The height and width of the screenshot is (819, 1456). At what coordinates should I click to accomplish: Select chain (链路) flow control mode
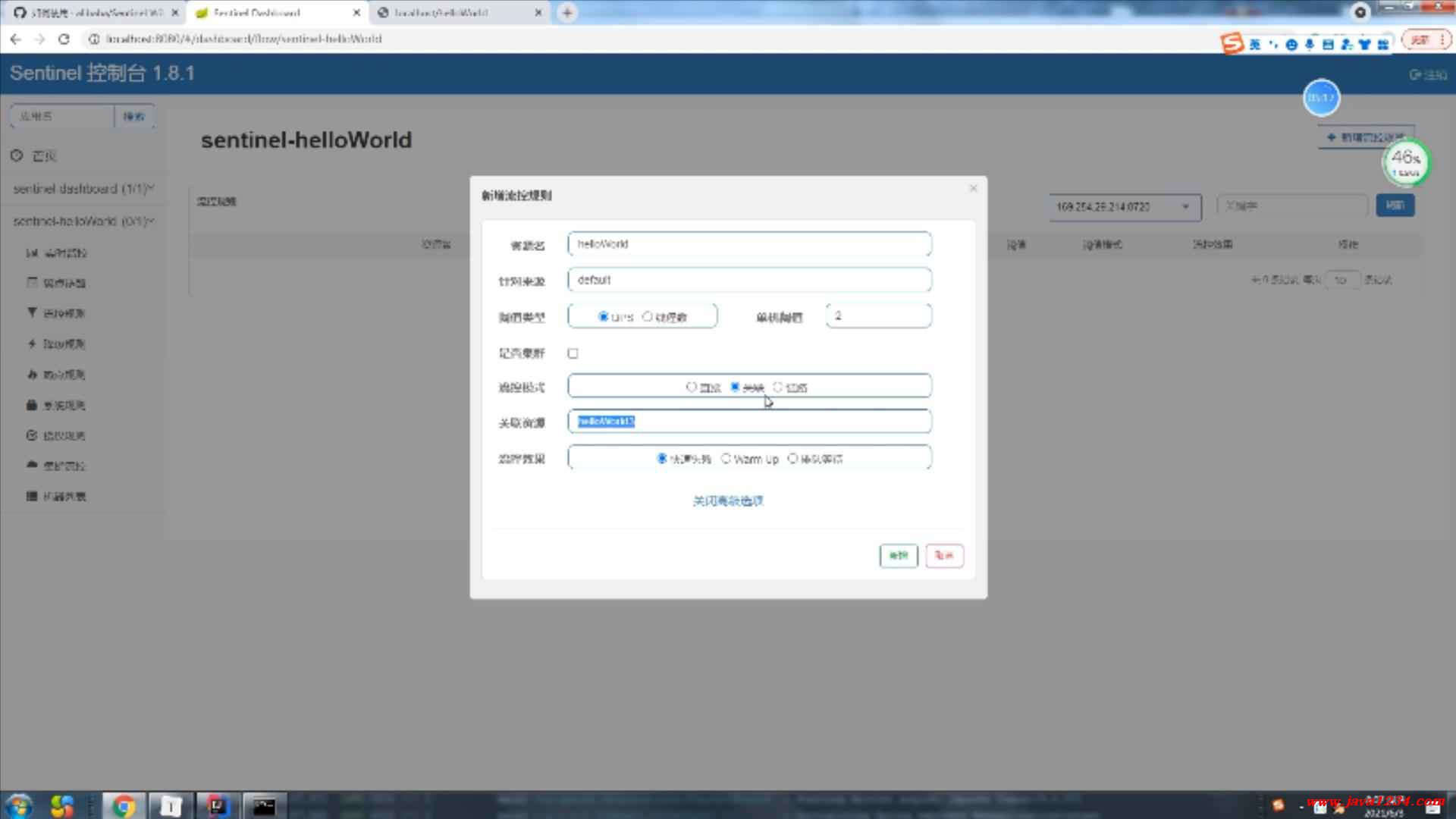[777, 387]
